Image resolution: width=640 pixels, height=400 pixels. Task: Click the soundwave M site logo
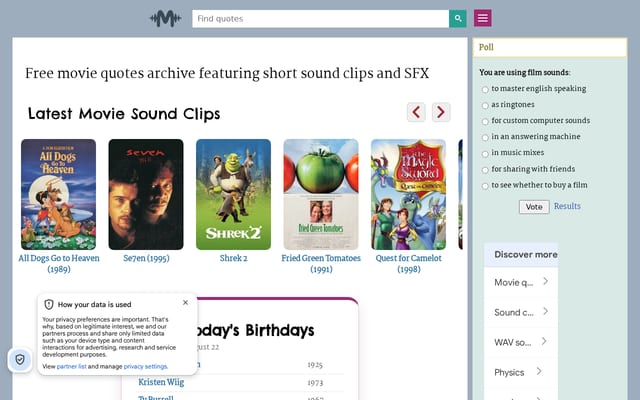(165, 19)
